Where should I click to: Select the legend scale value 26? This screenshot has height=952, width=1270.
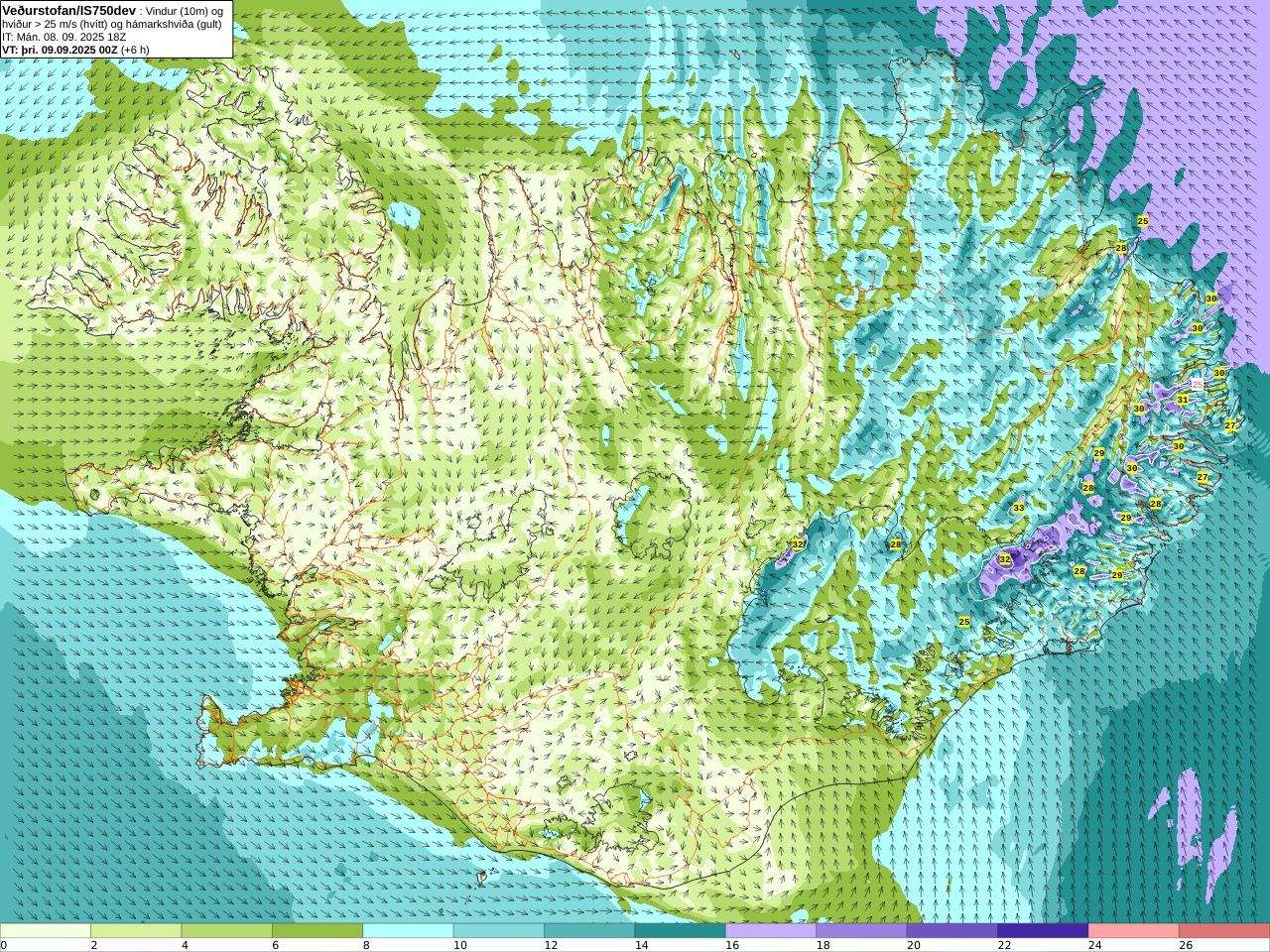[x=1186, y=946]
